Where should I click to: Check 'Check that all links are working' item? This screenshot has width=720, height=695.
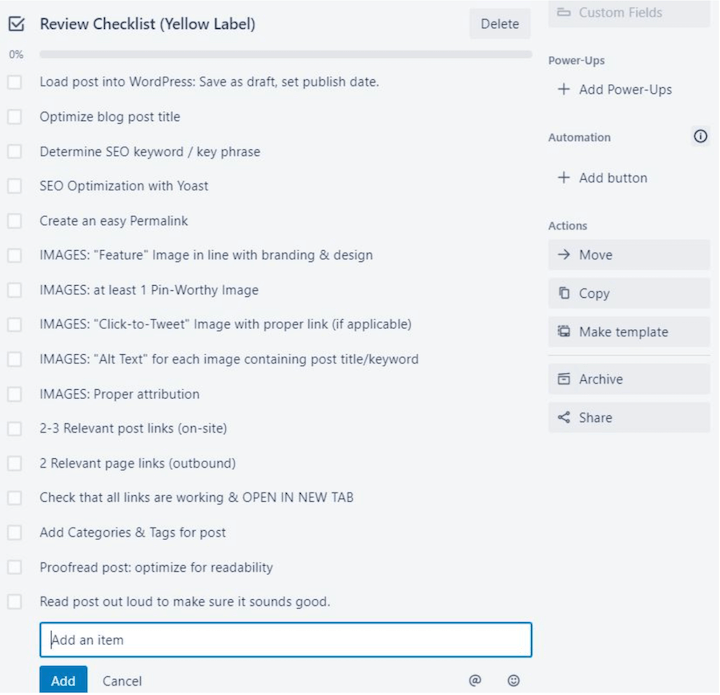point(15,498)
